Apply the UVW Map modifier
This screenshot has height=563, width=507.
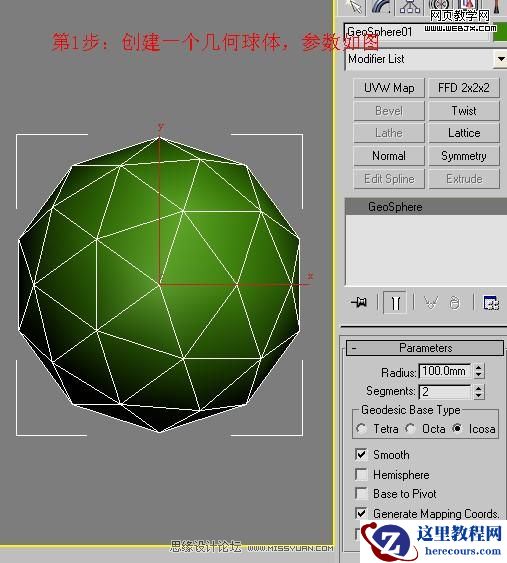[x=389, y=88]
